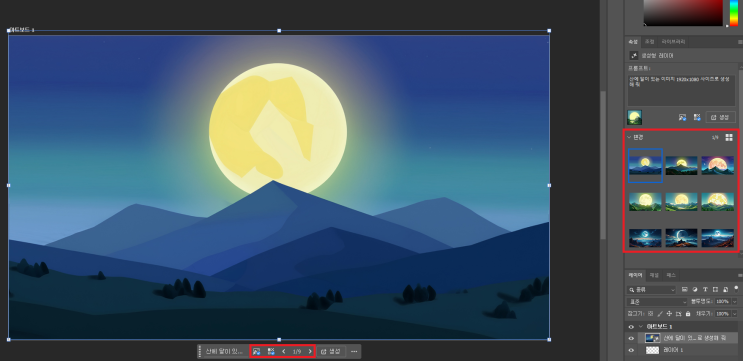Viewport: 743px width, 361px height.
Task: Toggle lock transparent pixels icon
Action: [x=650, y=314]
